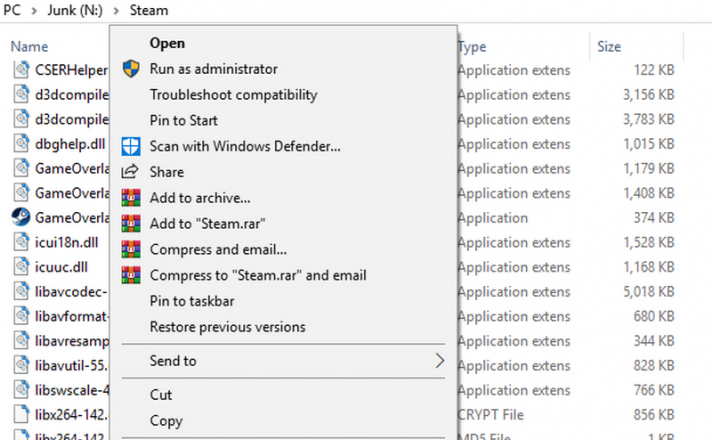
Task: Choose Add to archive...
Action: (283, 198)
